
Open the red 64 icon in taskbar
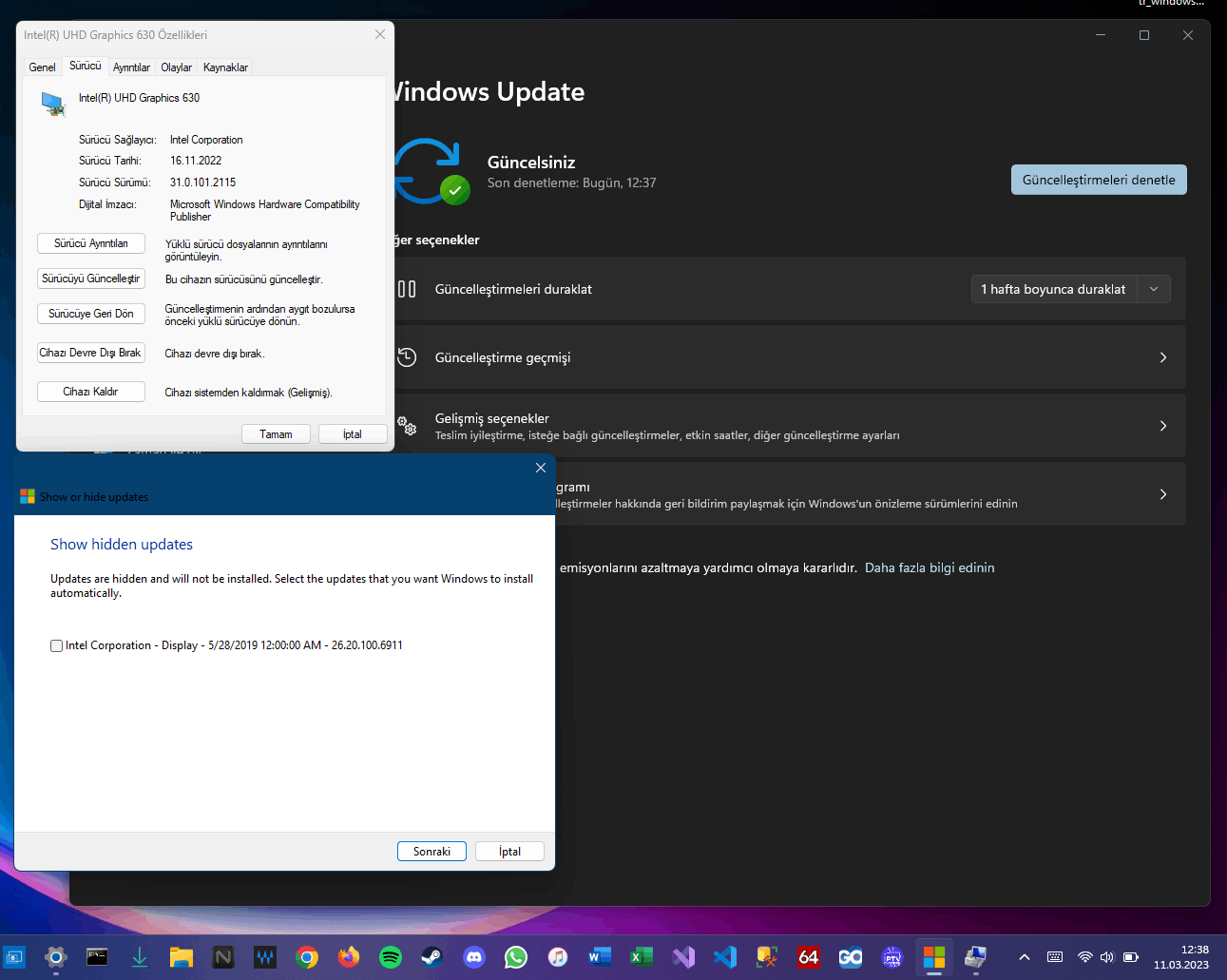(x=809, y=957)
